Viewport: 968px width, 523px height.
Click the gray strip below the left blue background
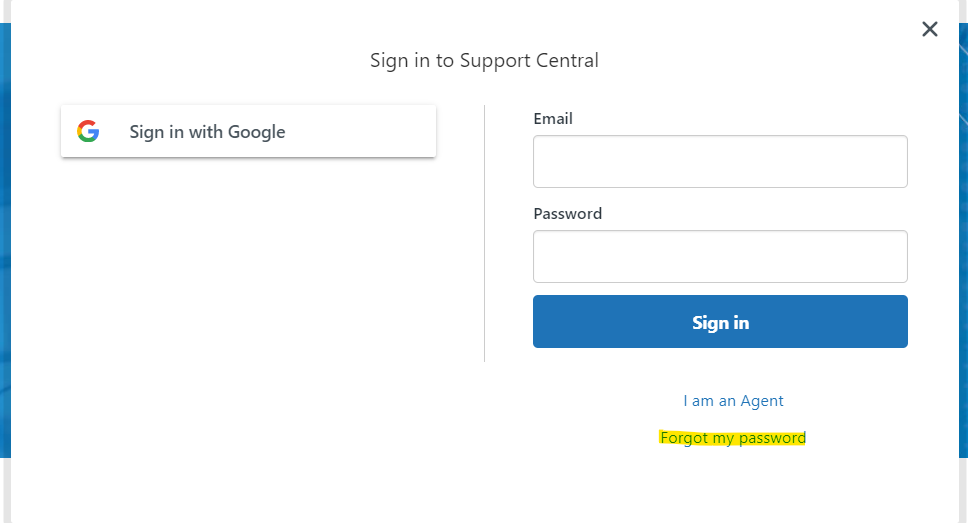pos(5,490)
